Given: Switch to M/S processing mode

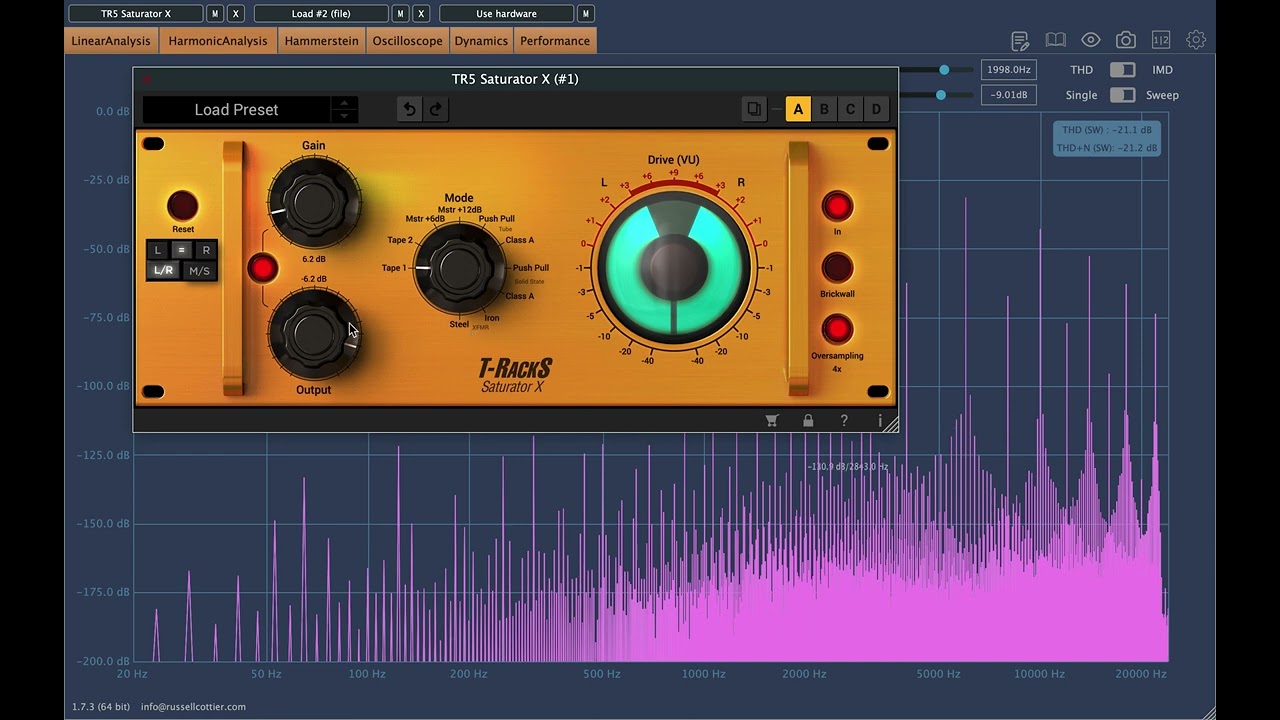Looking at the screenshot, I should pos(199,271).
